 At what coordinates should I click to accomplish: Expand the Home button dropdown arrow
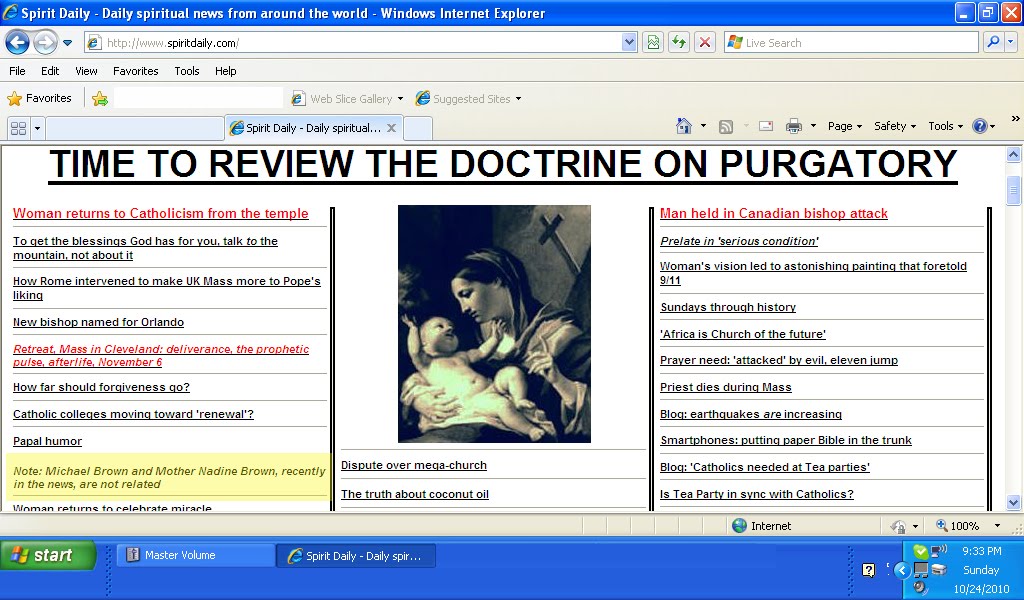(703, 126)
